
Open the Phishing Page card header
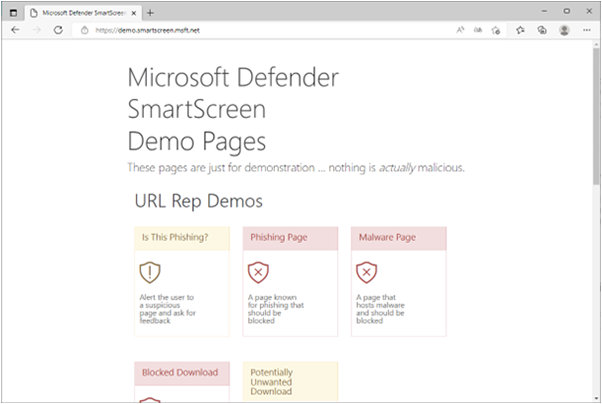click(290, 238)
